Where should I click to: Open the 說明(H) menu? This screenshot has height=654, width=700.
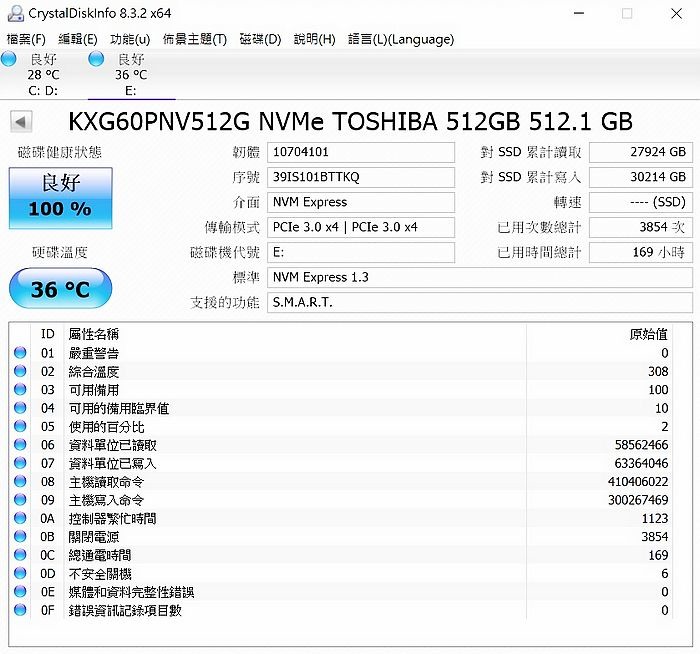click(x=314, y=39)
